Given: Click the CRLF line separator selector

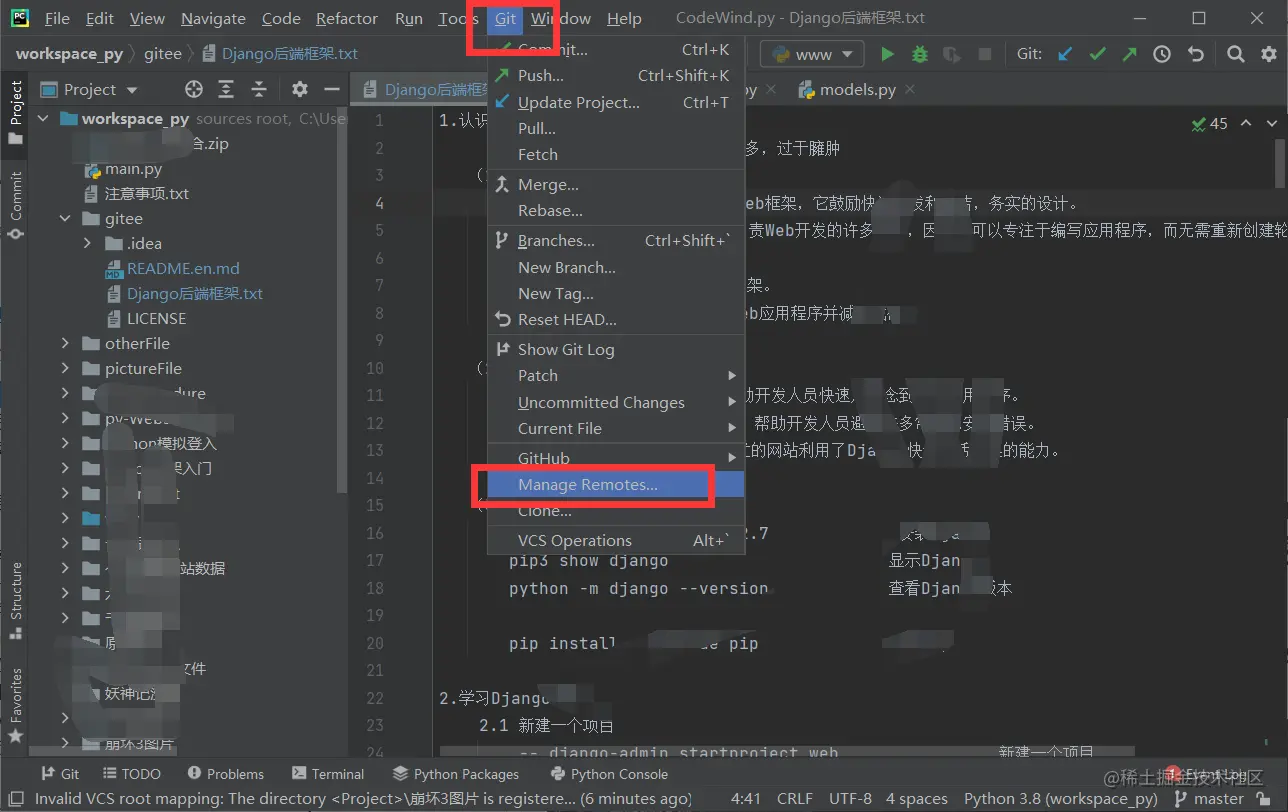Looking at the screenshot, I should point(795,799).
